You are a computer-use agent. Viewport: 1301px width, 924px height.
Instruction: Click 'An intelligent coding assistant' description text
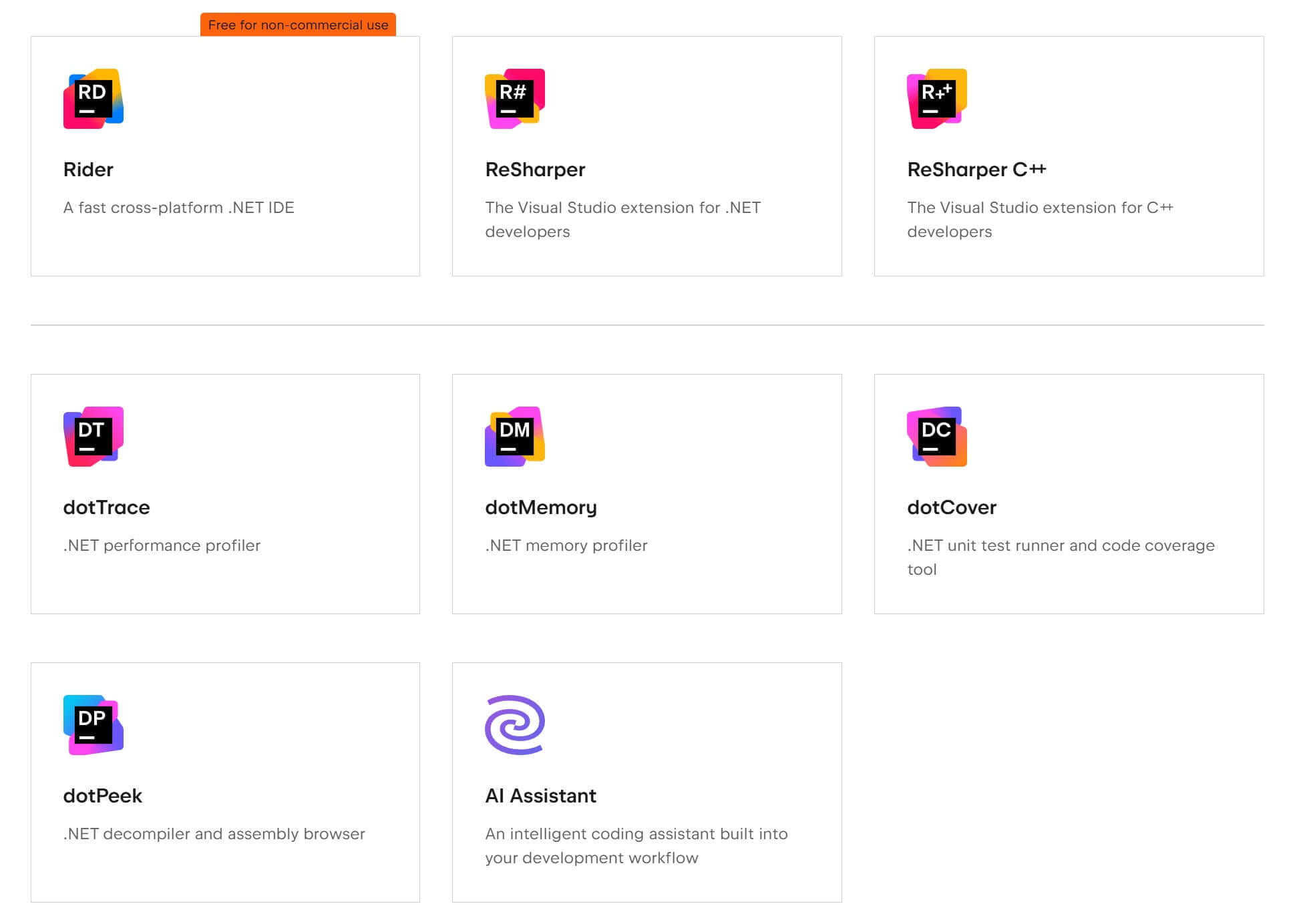tap(636, 846)
